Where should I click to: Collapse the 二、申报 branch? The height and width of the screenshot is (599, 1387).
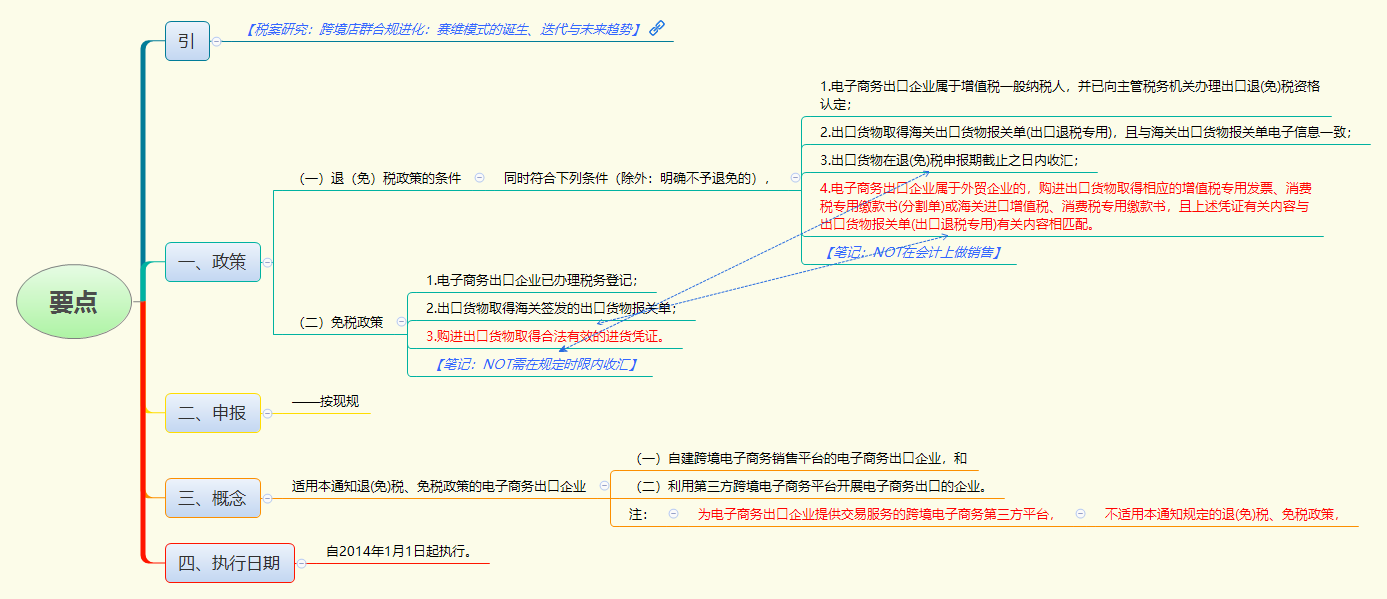point(267,412)
